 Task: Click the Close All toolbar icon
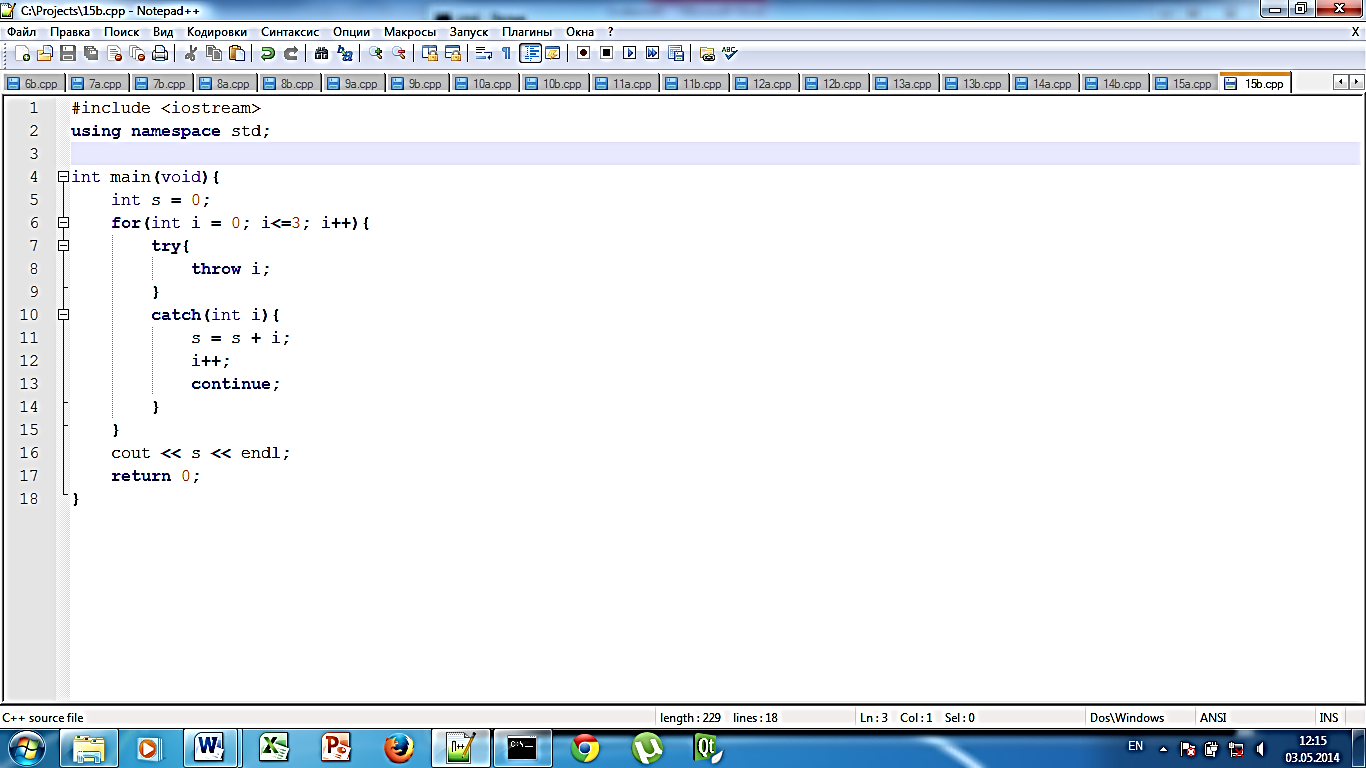[x=137, y=54]
